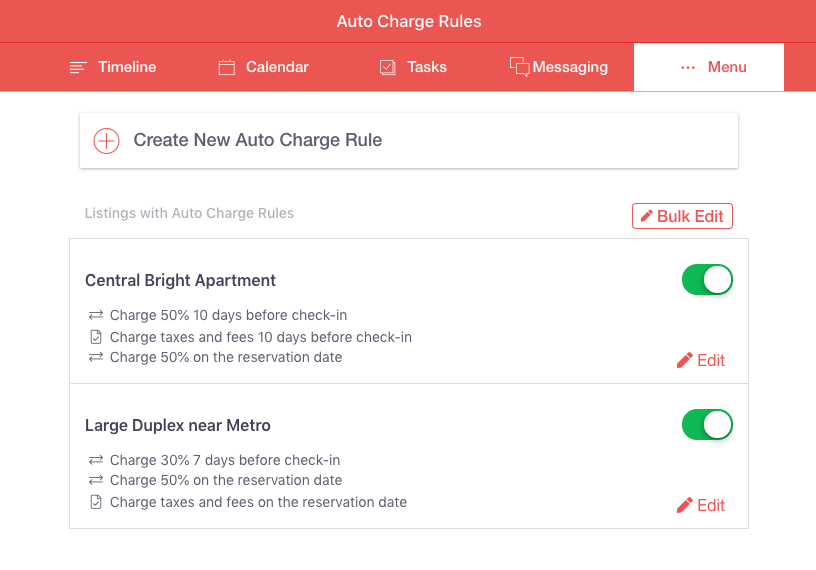Click the Messaging chat bubbles icon
Screen dimensions: 816x570
(x=519, y=67)
